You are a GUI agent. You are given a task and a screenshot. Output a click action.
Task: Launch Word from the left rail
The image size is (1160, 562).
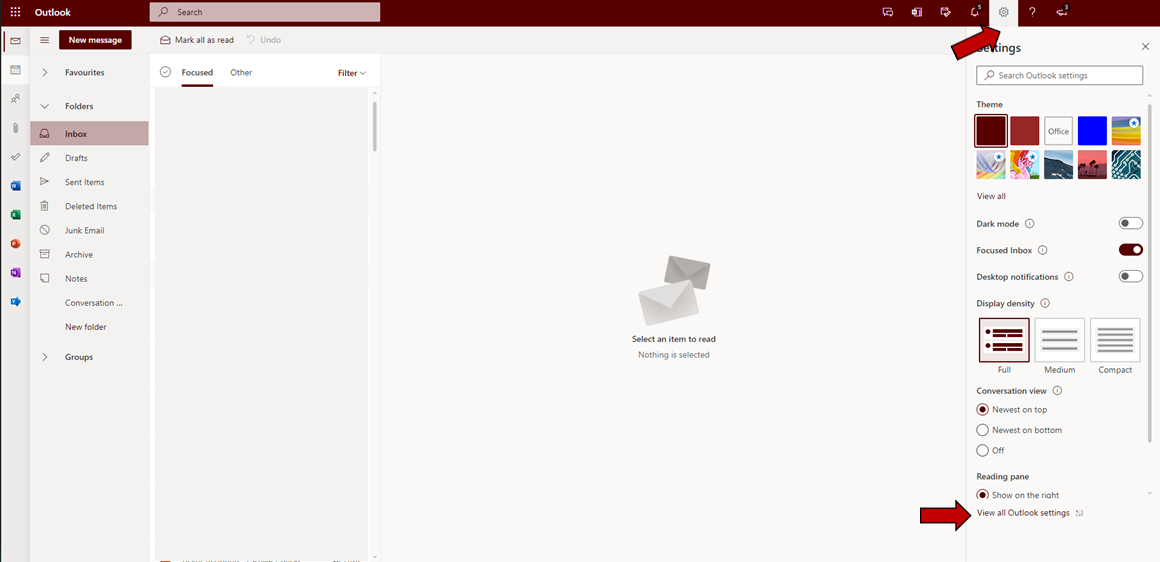(15, 186)
